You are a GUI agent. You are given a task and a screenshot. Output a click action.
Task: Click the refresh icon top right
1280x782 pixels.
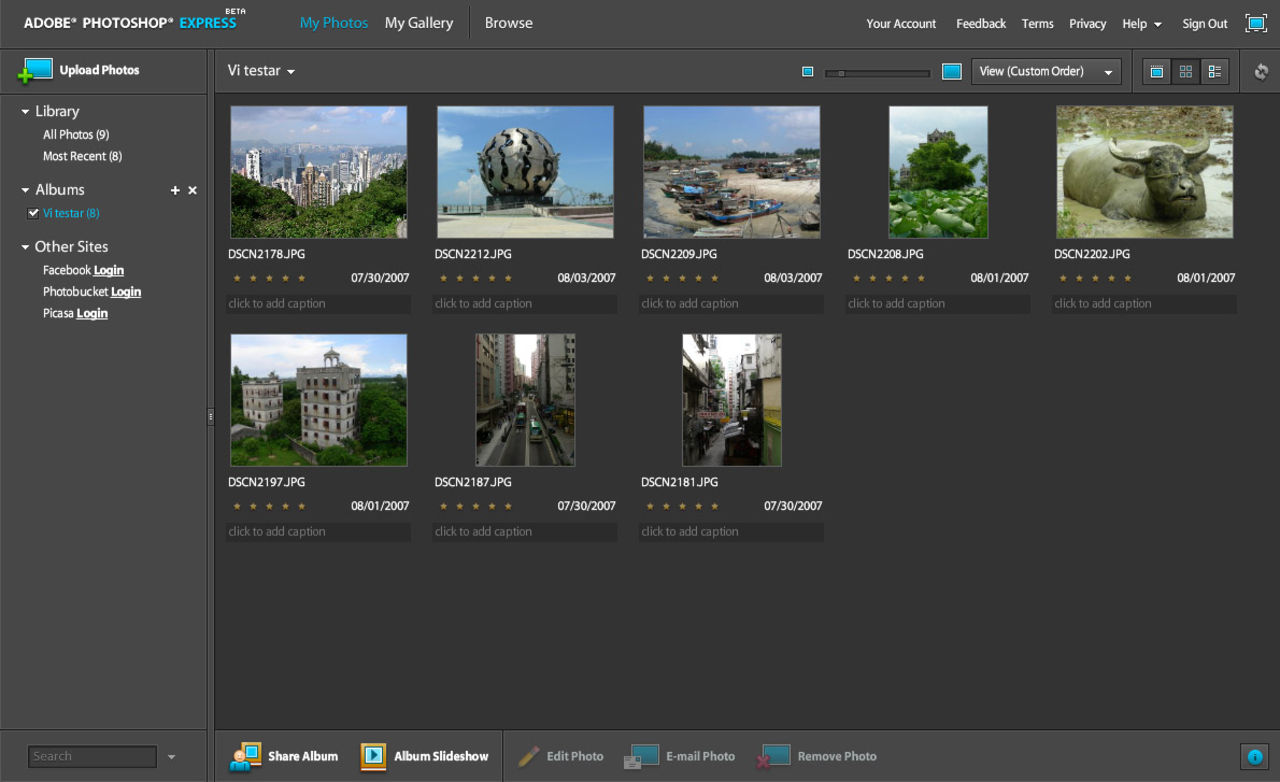point(1260,71)
